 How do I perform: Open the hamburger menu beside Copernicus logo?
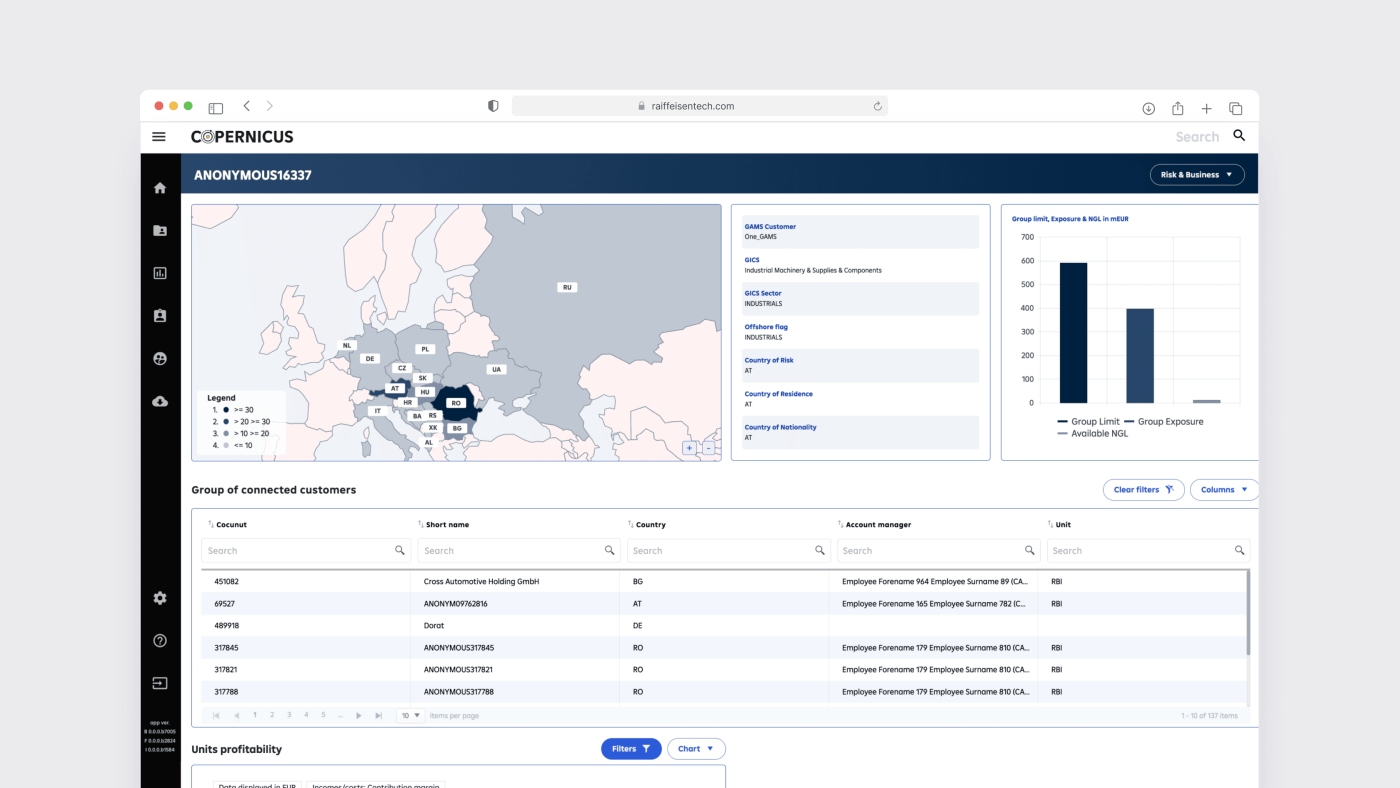tap(159, 137)
